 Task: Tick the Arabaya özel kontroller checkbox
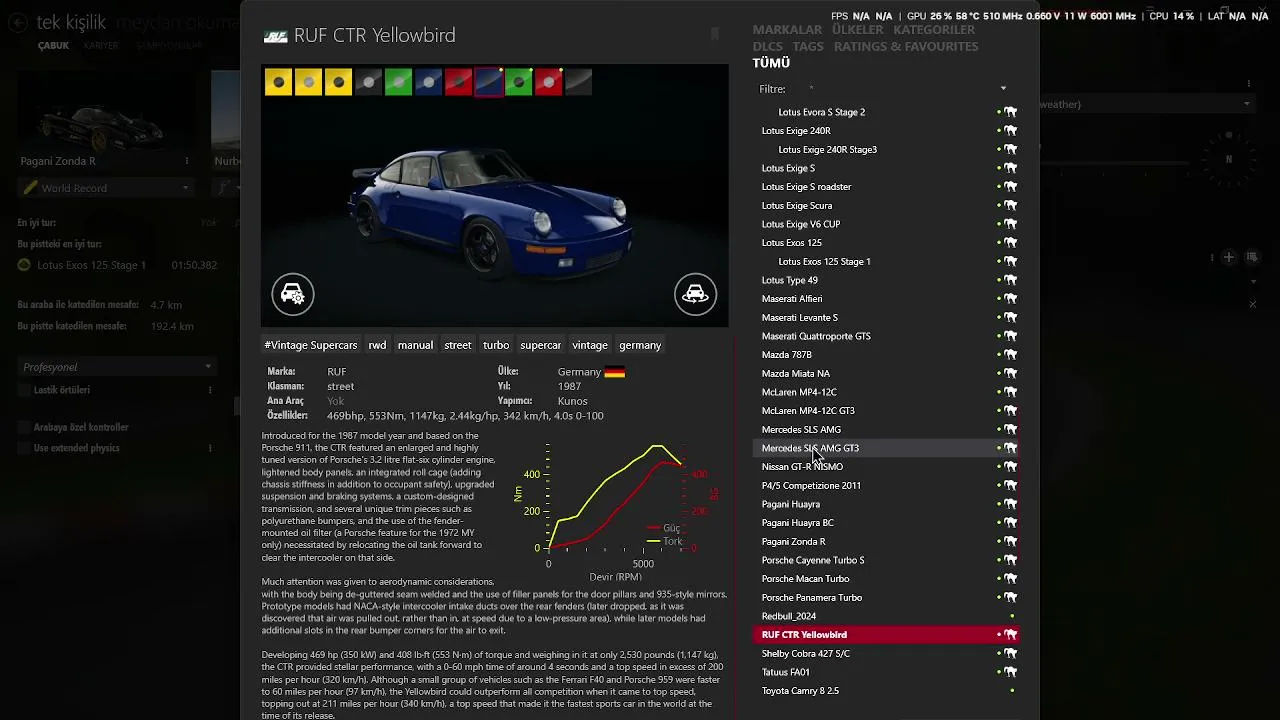24,427
